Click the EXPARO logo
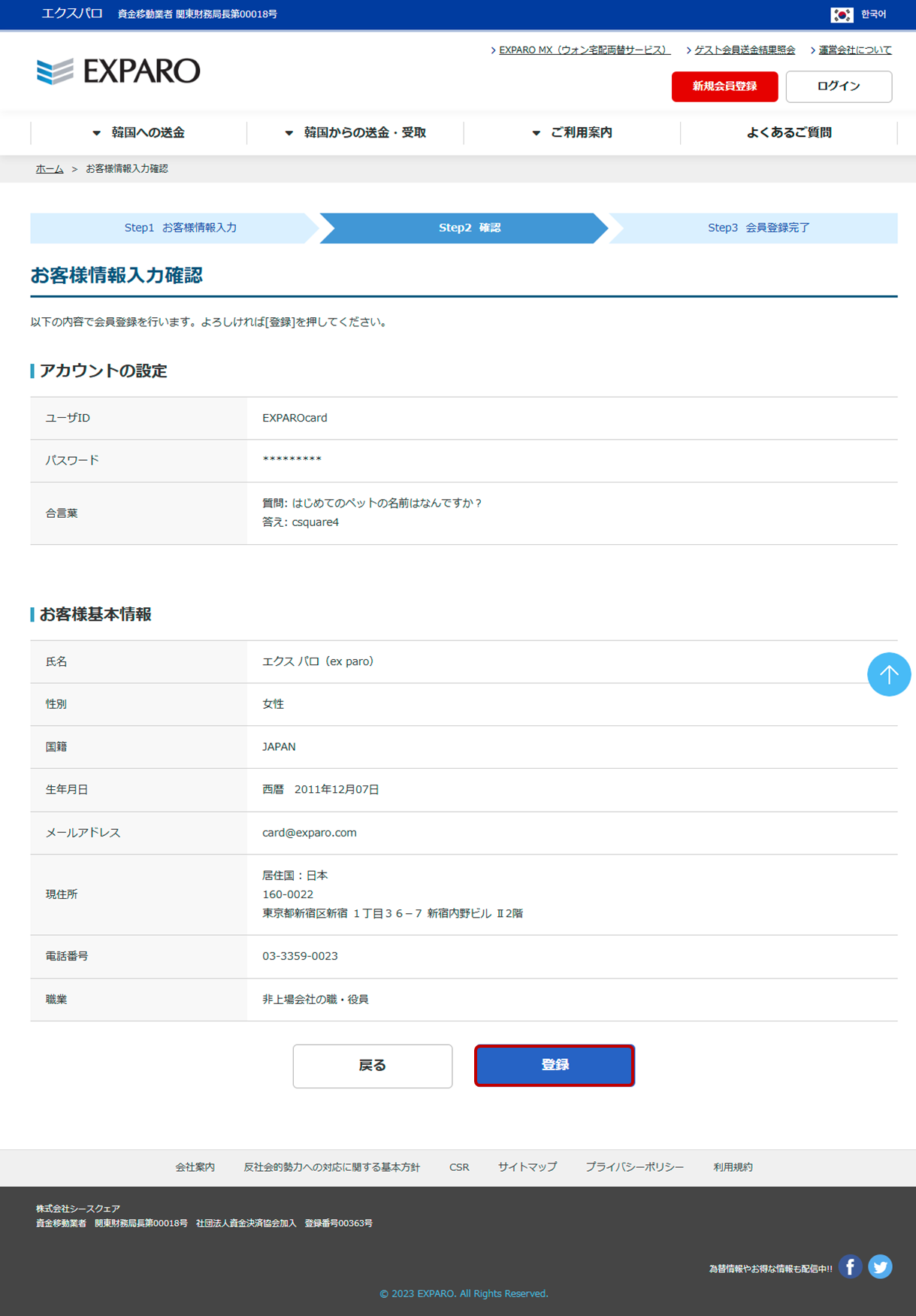The image size is (916, 1316). coord(119,71)
